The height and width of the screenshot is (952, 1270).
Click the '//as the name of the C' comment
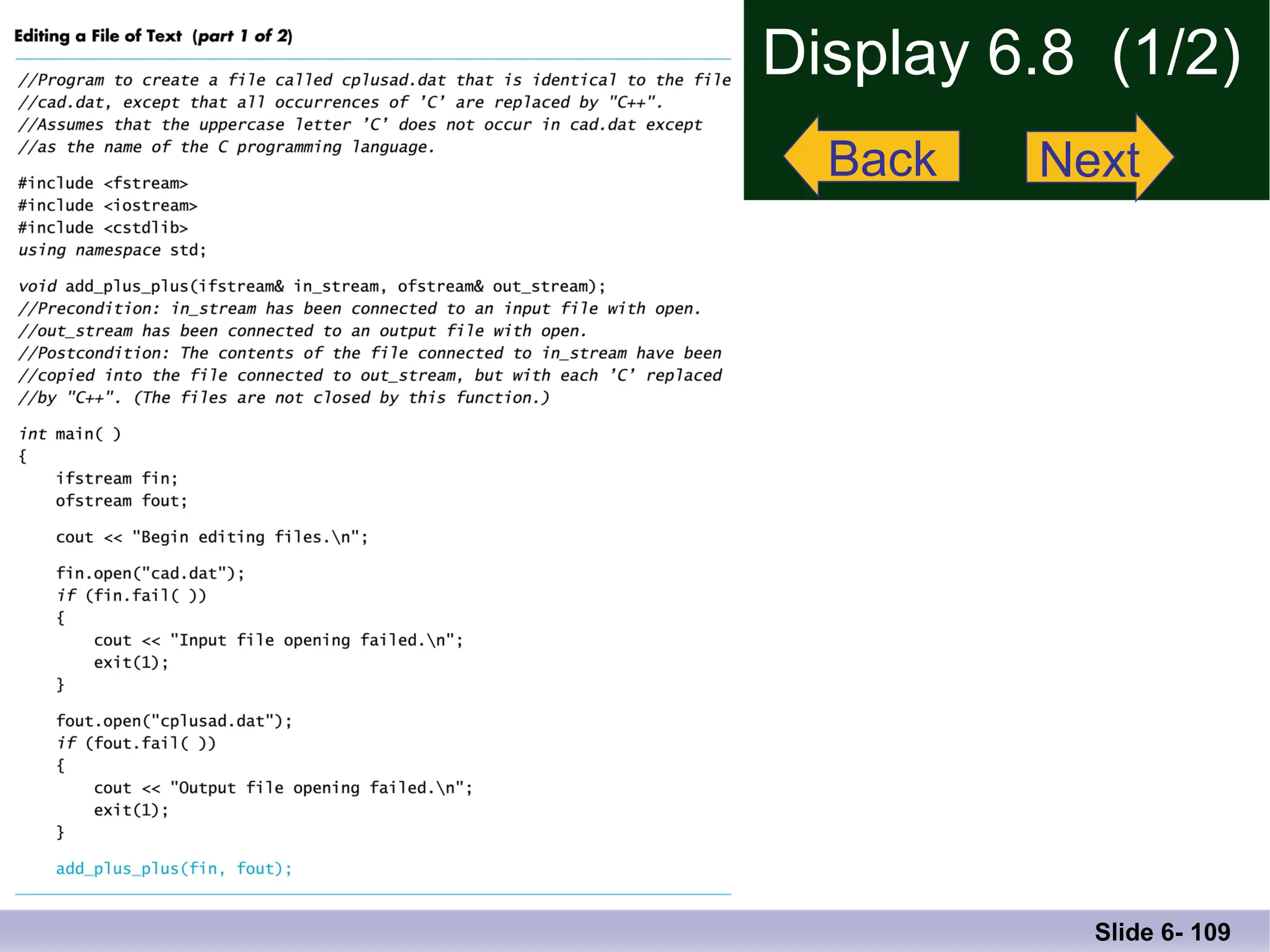coord(227,147)
